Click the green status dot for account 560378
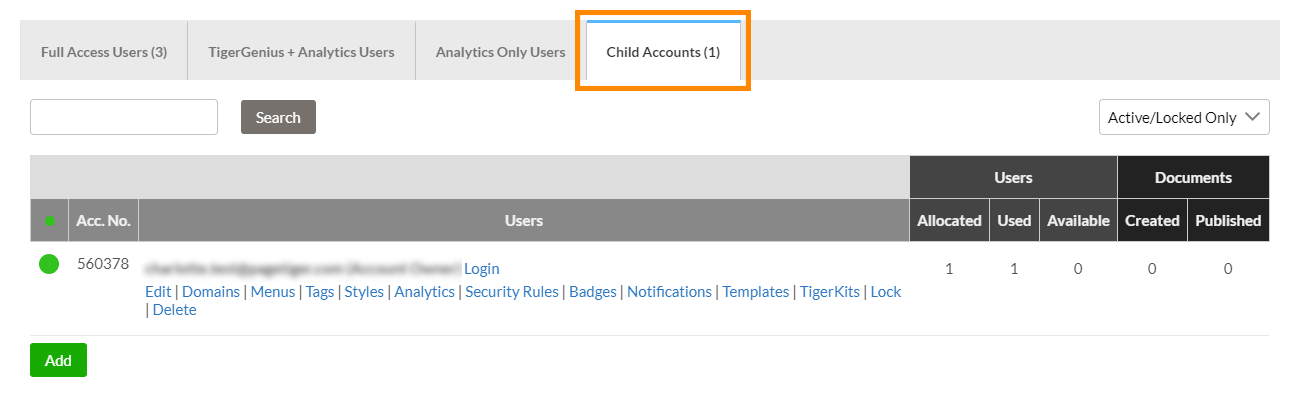Screen dimensions: 1298x401 49,265
